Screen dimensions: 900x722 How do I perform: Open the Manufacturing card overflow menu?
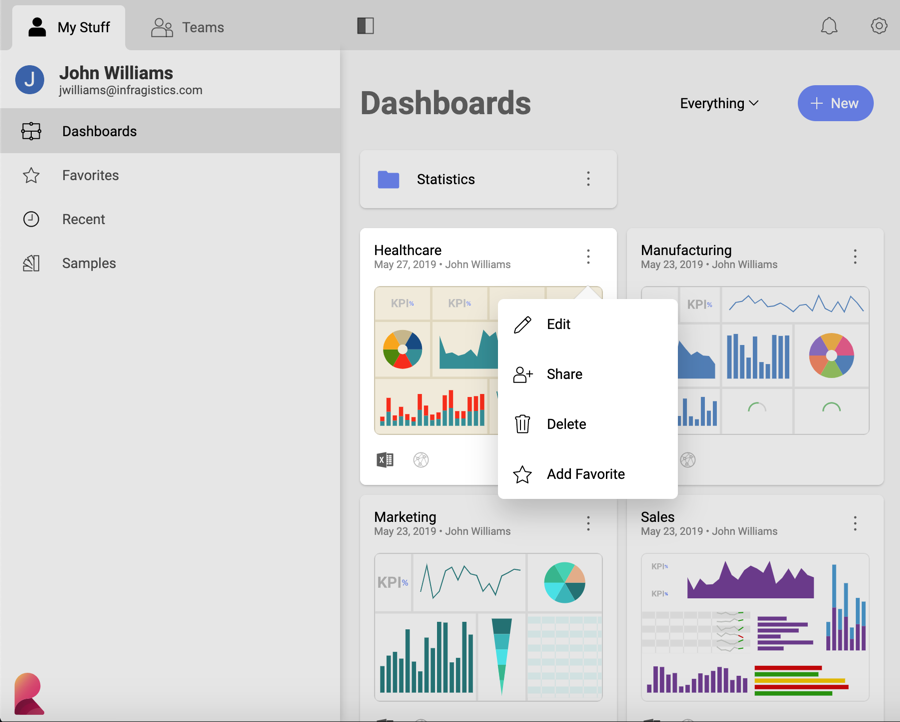click(855, 257)
